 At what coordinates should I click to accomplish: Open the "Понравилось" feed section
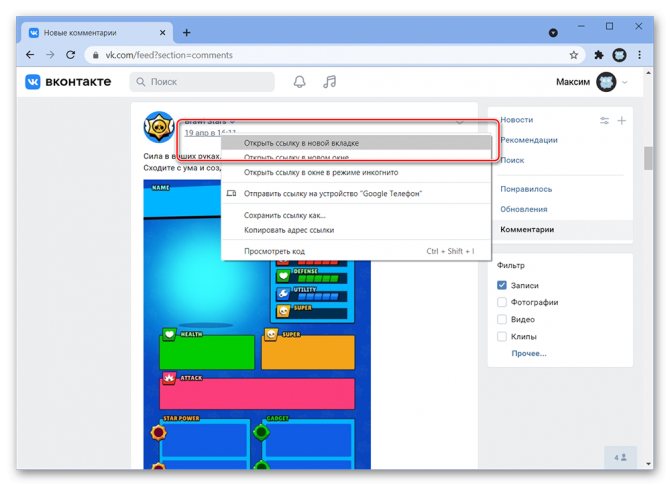click(x=526, y=189)
